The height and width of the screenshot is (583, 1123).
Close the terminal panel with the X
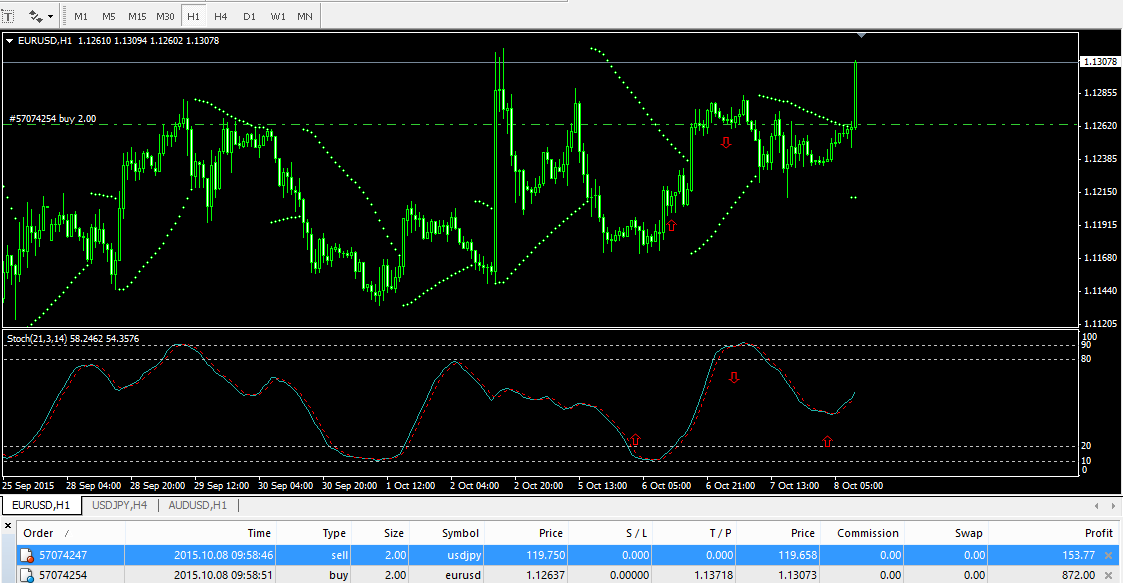[8, 524]
